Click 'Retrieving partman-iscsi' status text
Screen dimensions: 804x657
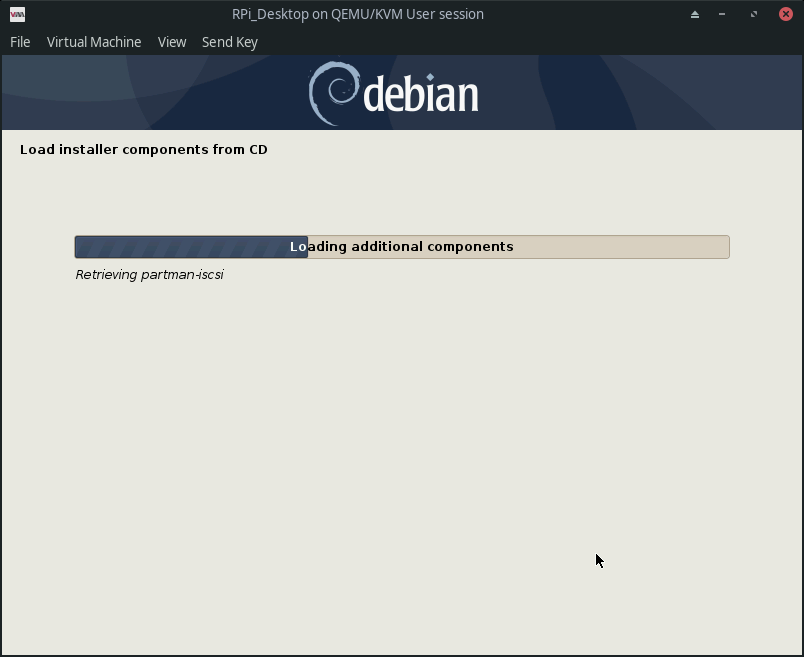[x=149, y=275]
